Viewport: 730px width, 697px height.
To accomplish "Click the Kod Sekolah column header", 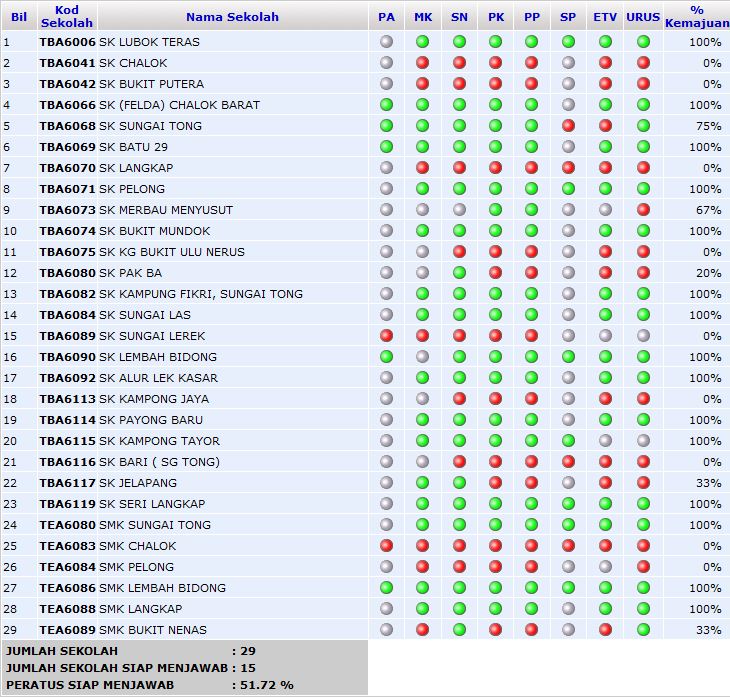I will tap(67, 17).
